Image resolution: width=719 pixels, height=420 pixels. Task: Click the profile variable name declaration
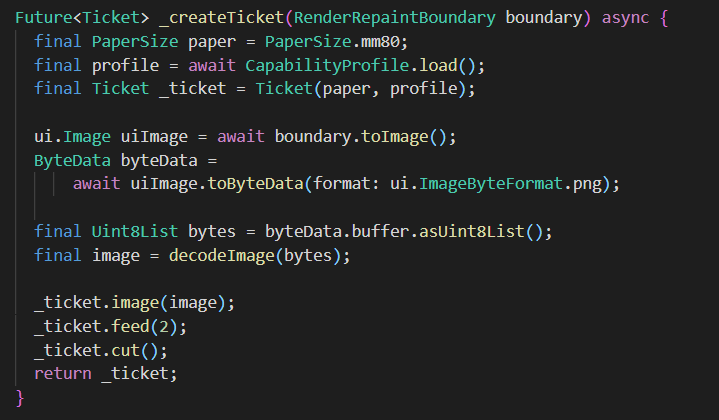125,66
